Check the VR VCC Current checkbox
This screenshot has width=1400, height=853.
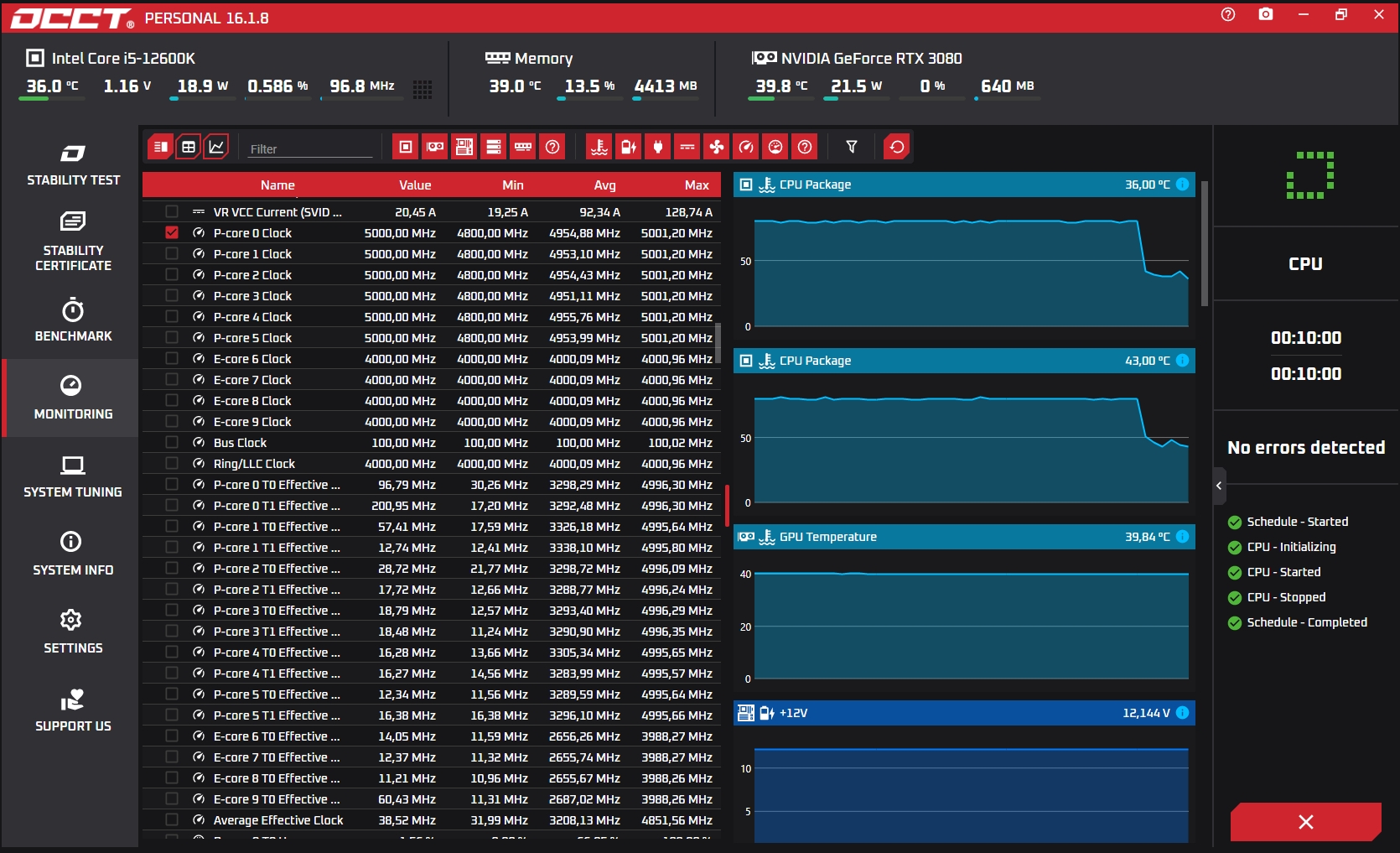[x=172, y=211]
